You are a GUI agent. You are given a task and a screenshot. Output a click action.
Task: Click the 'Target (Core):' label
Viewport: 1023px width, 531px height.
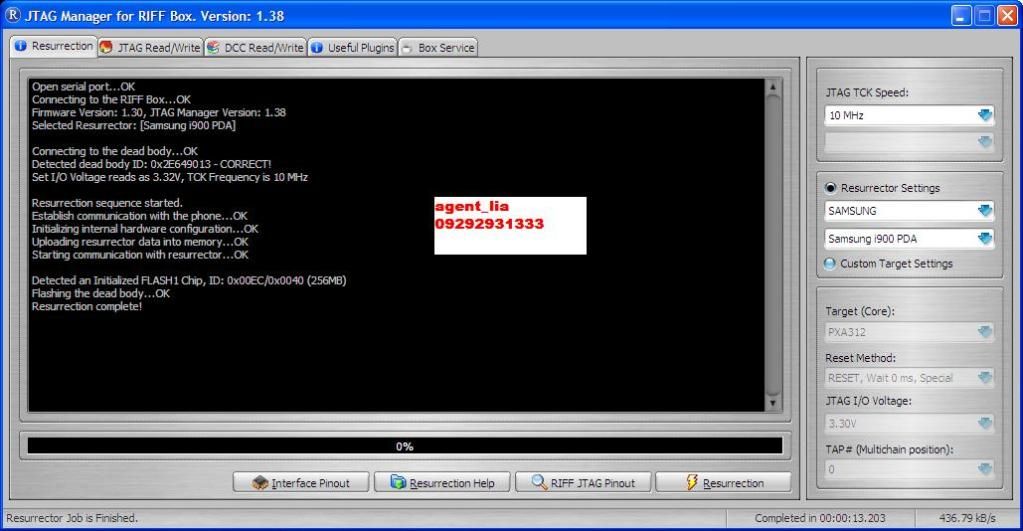[x=860, y=311]
